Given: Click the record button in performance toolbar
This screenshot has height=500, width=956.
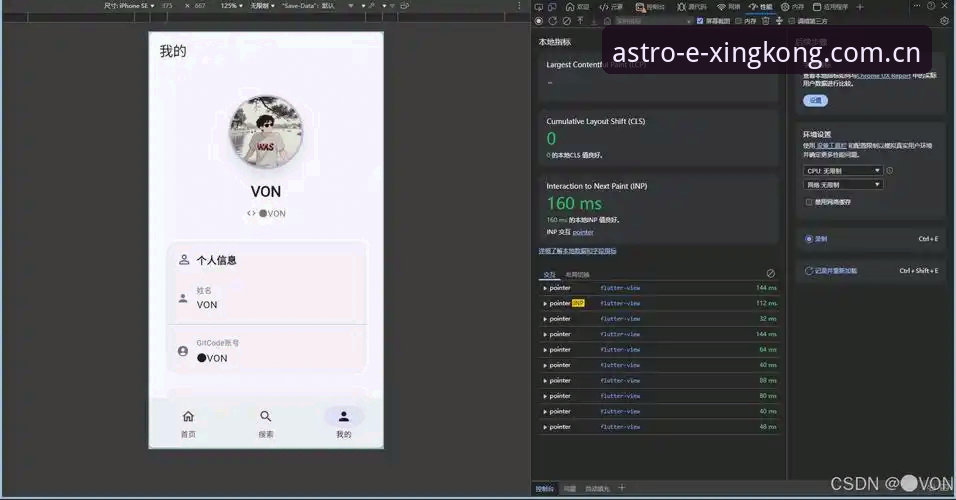Looking at the screenshot, I should pyautogui.click(x=538, y=21).
